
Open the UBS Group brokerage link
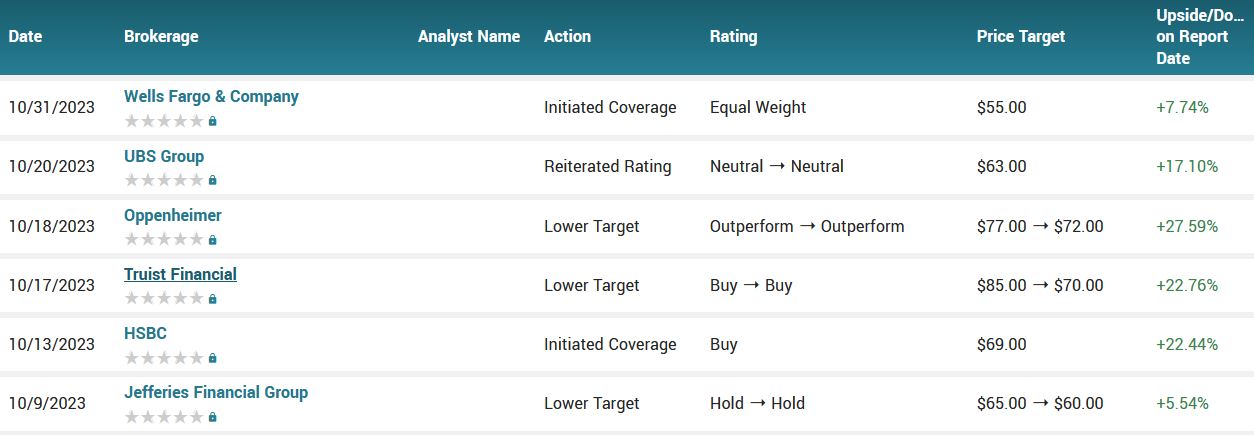164,156
